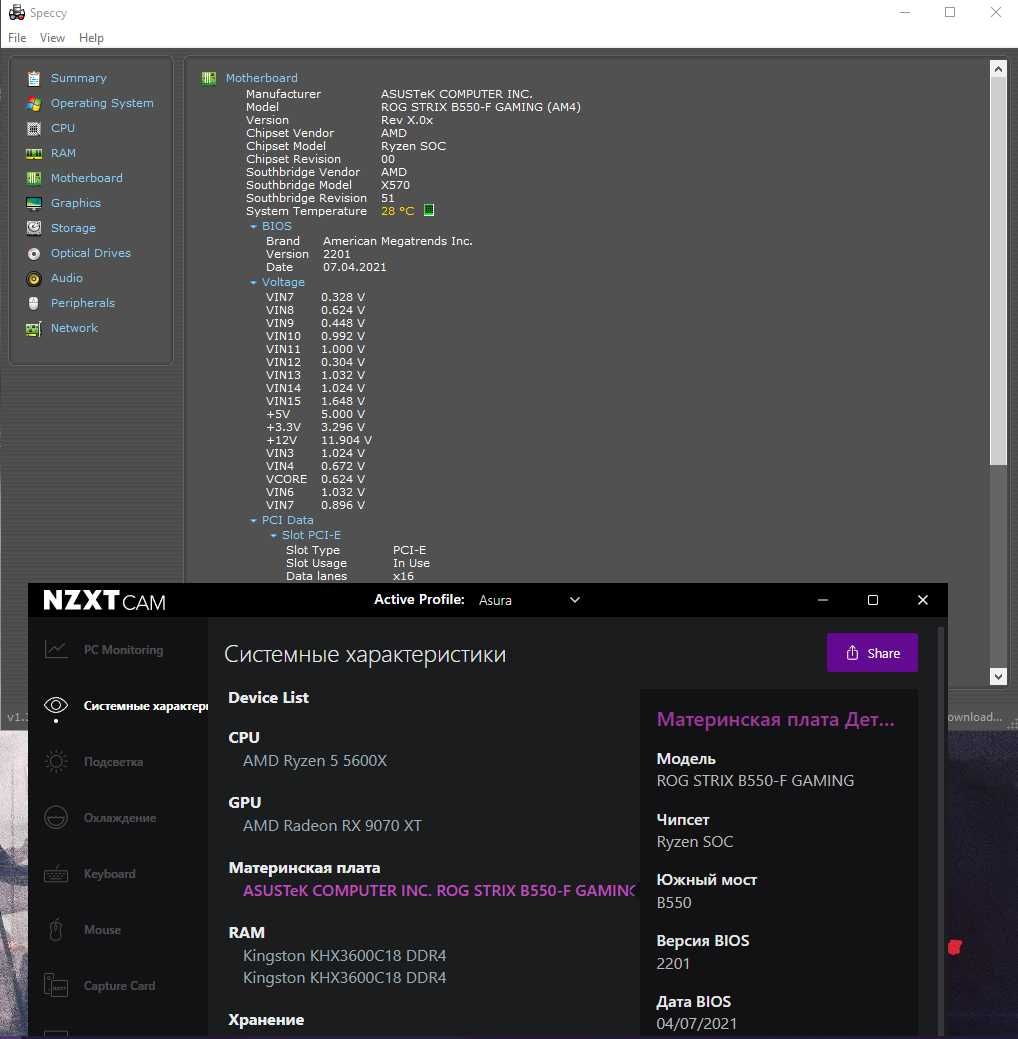Open the Active Profile dropdown showing Asura
The width and height of the screenshot is (1018, 1039).
(x=529, y=600)
